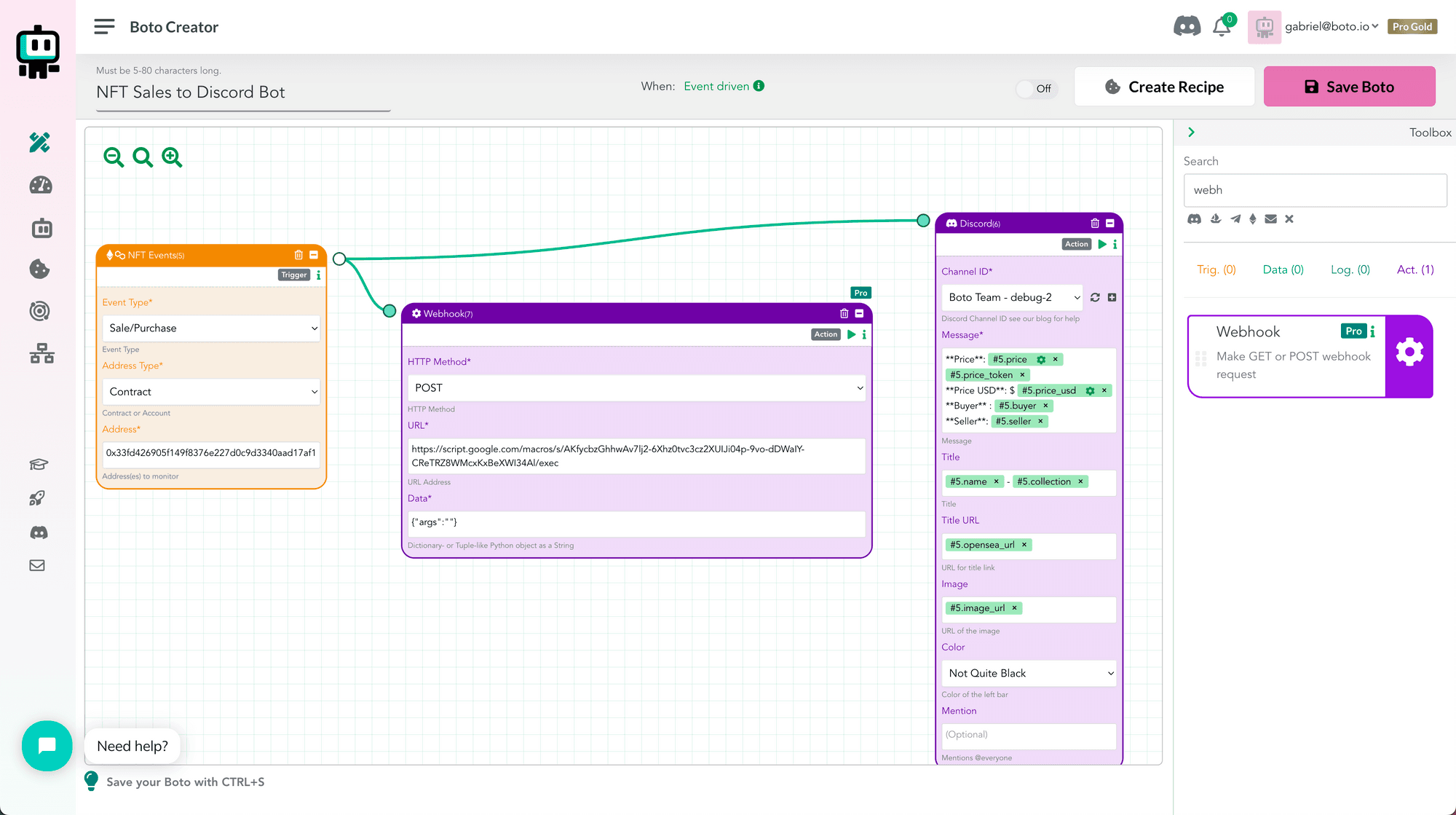Refresh the Discord channel list
The height and width of the screenshot is (815, 1456).
pyautogui.click(x=1095, y=297)
